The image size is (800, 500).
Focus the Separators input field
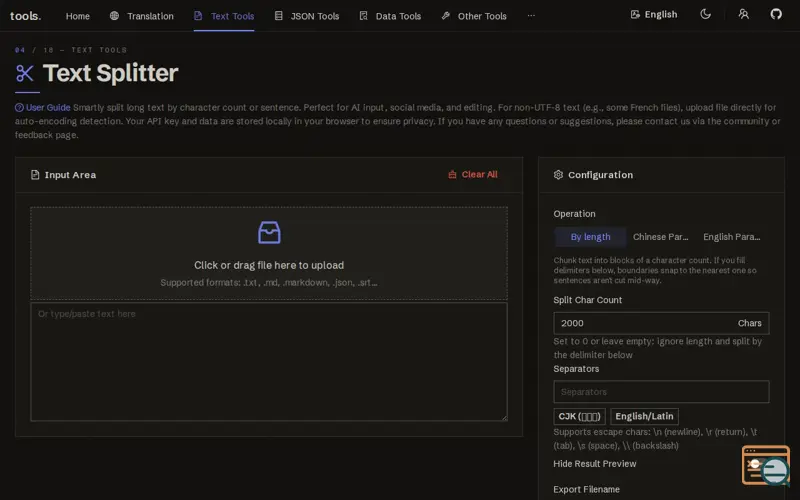[661, 392]
